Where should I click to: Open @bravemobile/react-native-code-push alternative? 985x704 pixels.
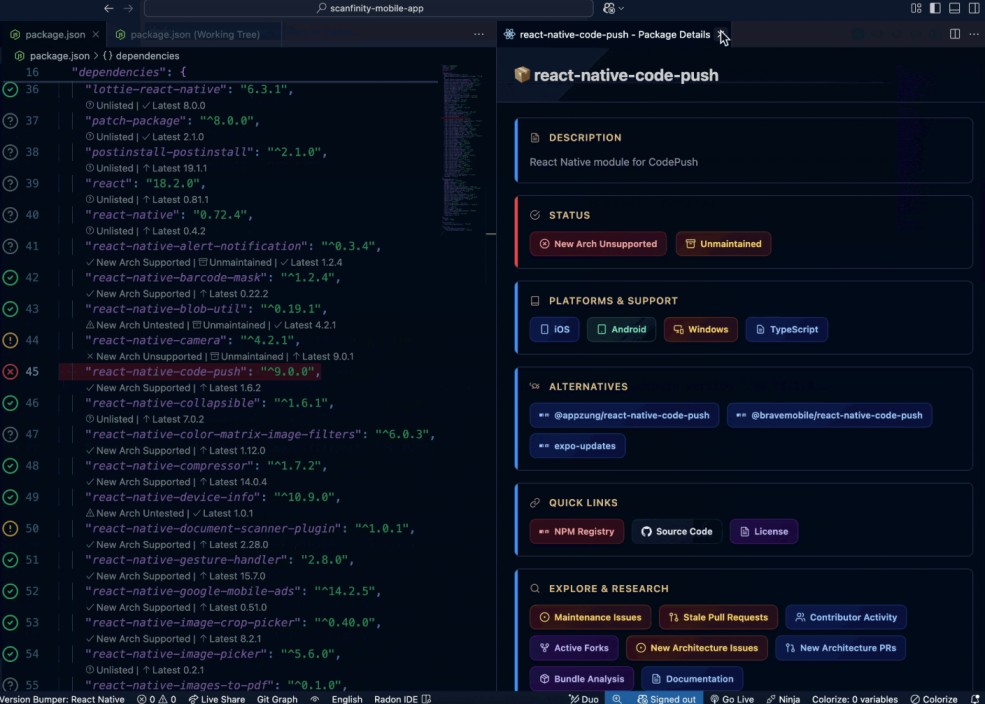point(829,415)
